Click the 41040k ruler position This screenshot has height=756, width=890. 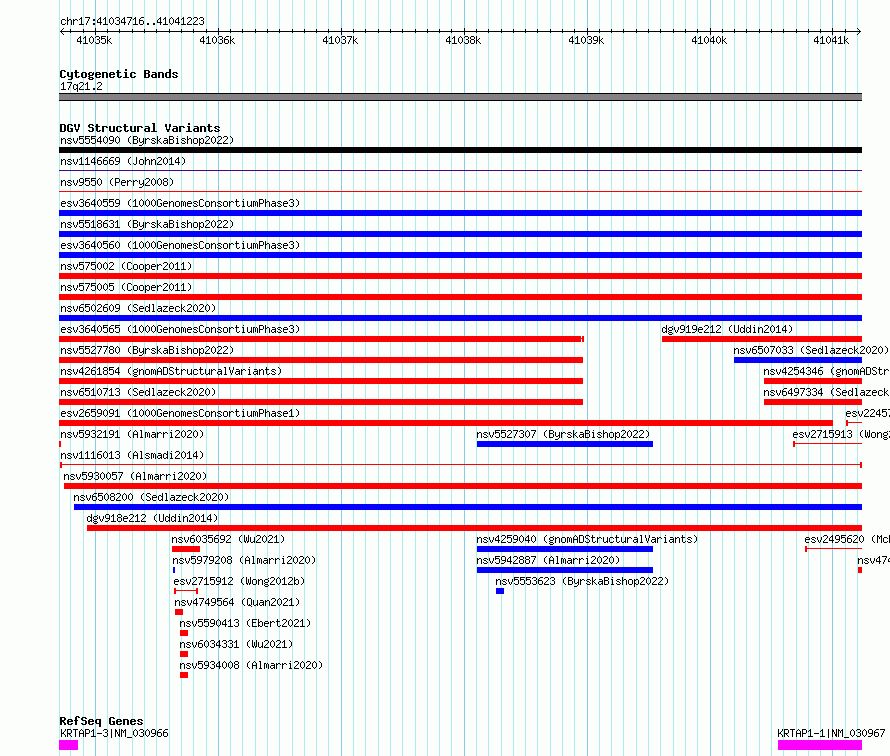tap(709, 40)
